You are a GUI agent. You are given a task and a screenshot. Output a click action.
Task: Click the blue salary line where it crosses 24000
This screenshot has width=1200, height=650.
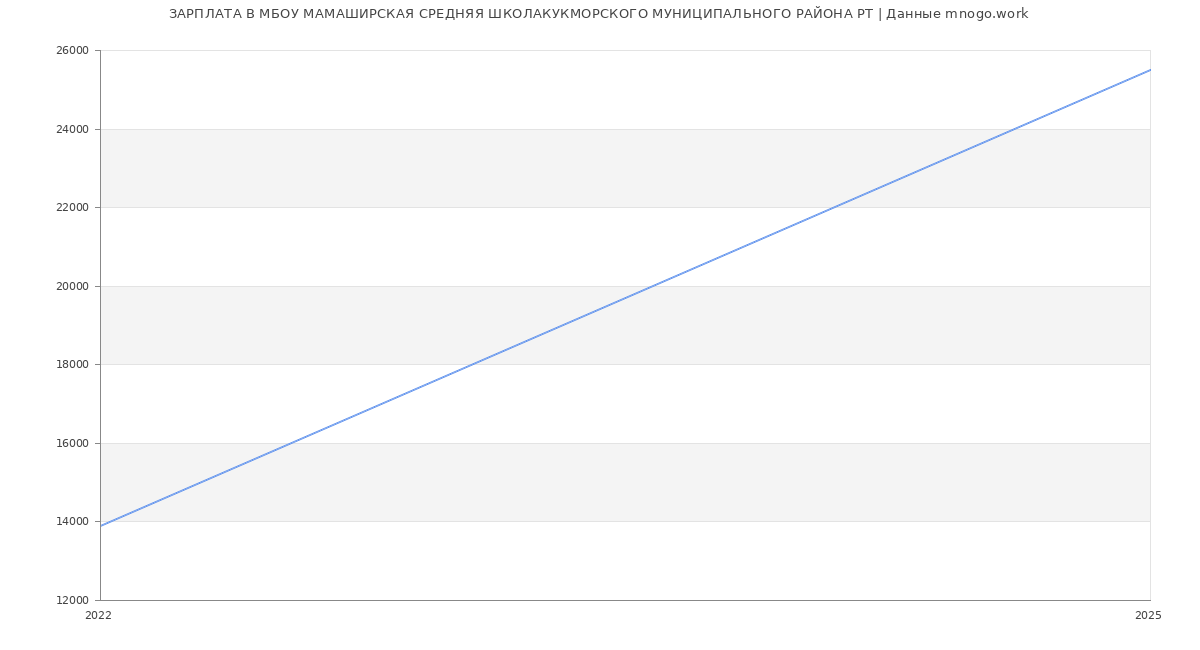(1014, 129)
